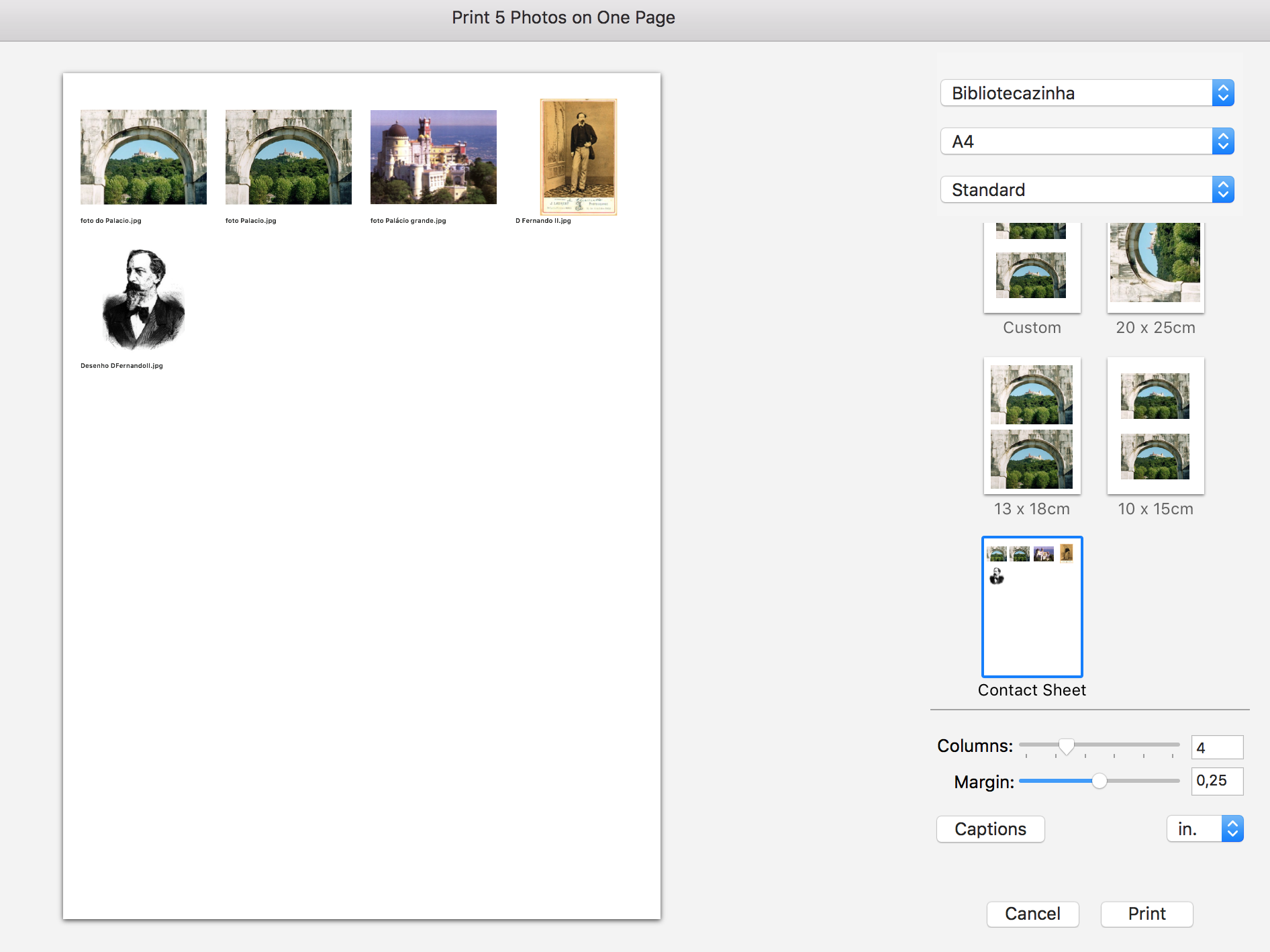Open the Captions options button
Screen dimensions: 1270x952
pyautogui.click(x=990, y=829)
